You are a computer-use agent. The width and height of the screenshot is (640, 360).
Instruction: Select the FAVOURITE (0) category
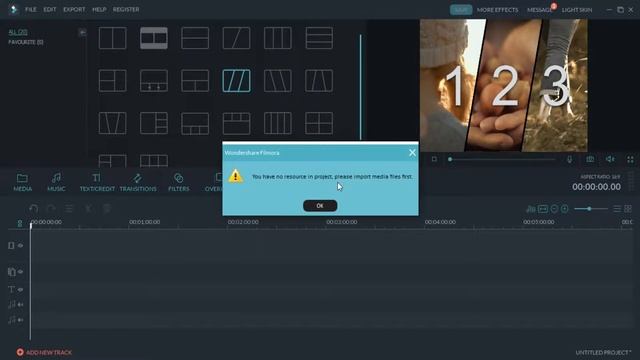click(x=26, y=42)
